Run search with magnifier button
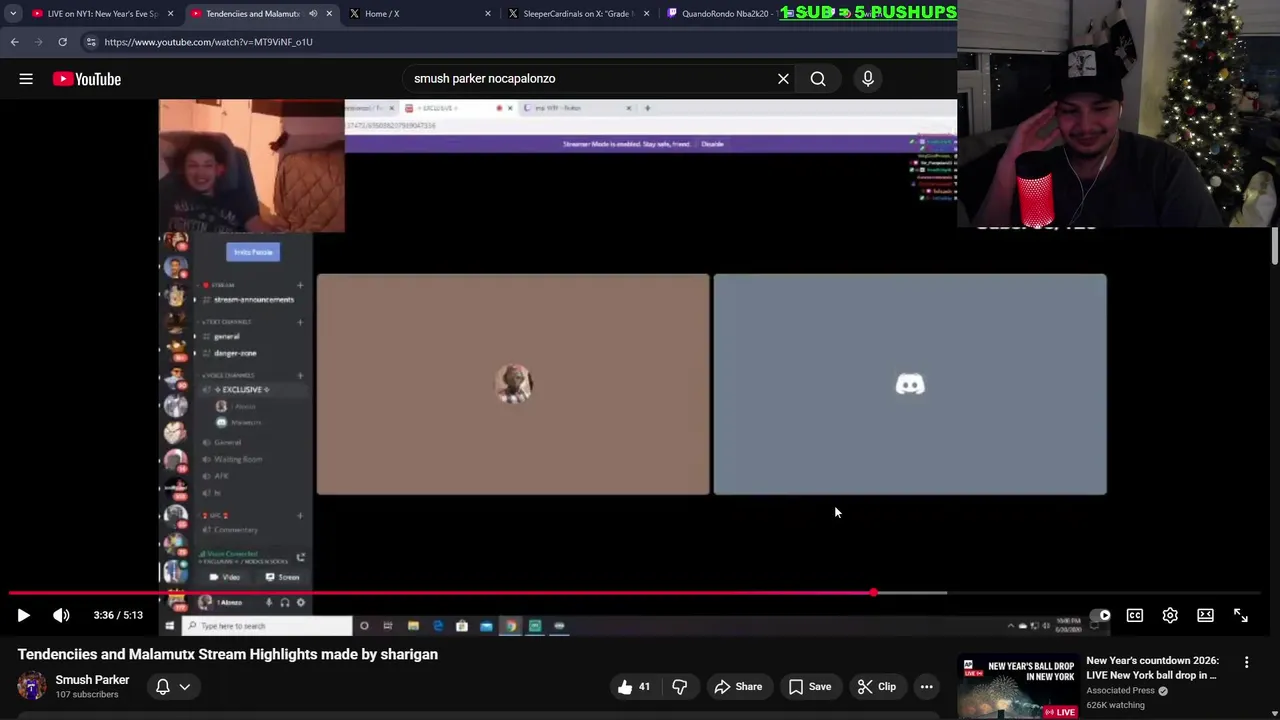Image resolution: width=1280 pixels, height=720 pixels. (818, 79)
